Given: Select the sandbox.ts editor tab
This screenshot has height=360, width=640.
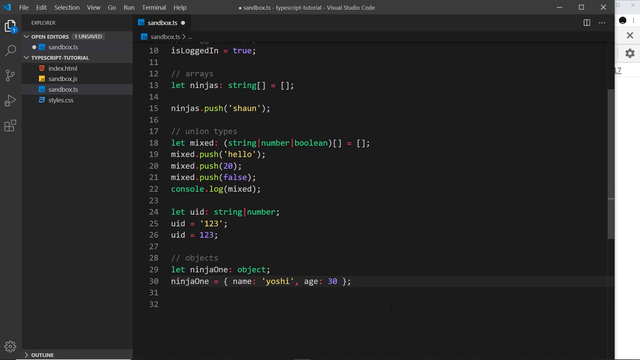Looking at the screenshot, I should pyautogui.click(x=162, y=23).
